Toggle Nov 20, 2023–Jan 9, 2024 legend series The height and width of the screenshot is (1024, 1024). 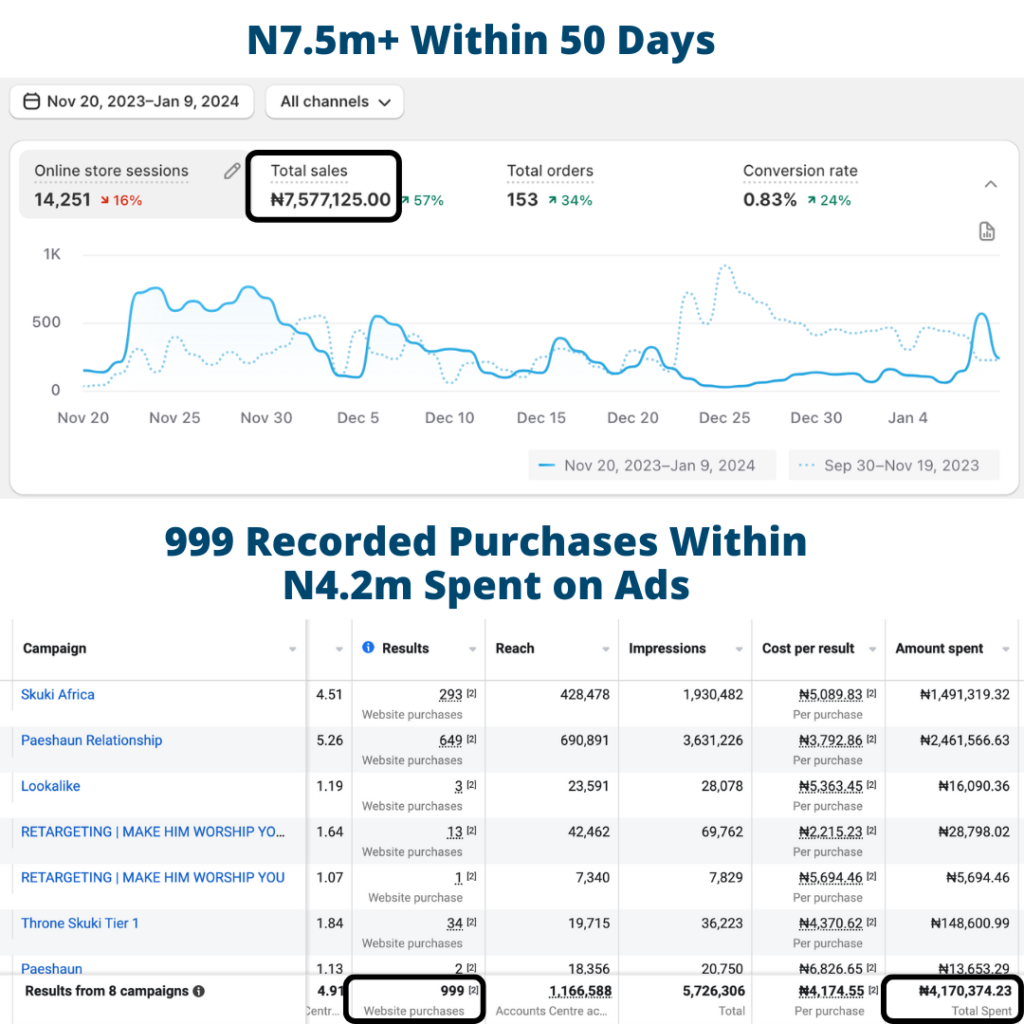646,465
